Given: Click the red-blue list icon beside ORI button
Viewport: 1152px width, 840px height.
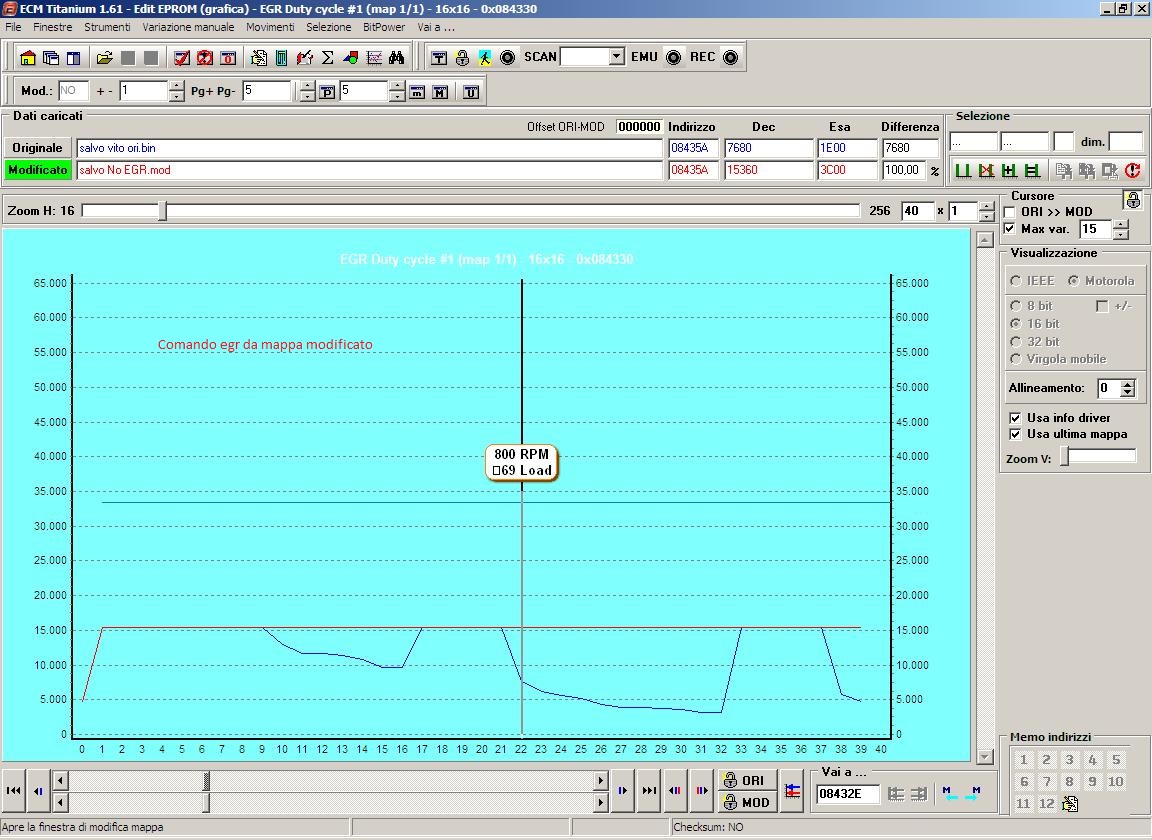Looking at the screenshot, I should click(x=792, y=791).
